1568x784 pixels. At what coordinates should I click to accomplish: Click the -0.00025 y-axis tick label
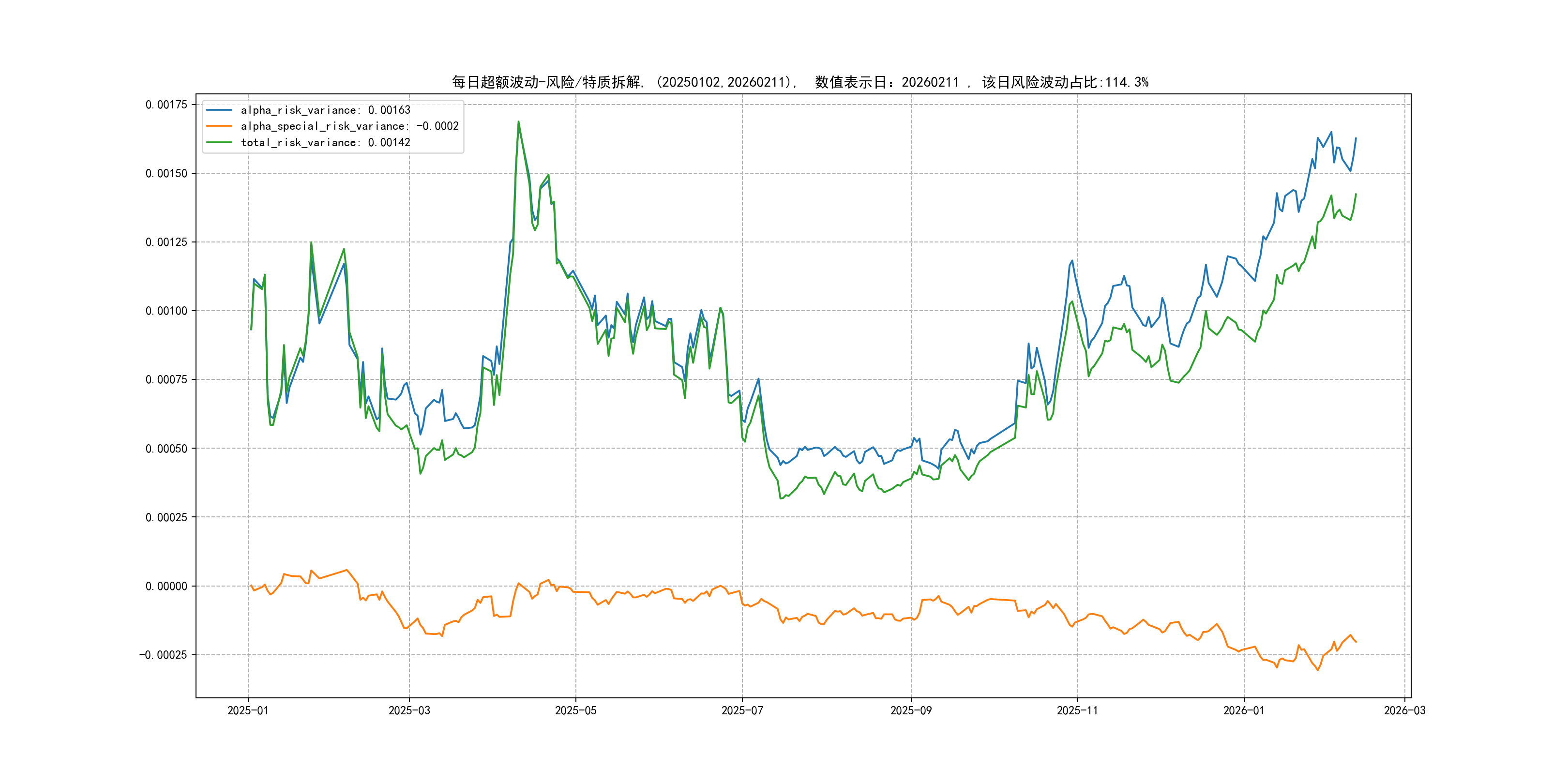point(163,655)
